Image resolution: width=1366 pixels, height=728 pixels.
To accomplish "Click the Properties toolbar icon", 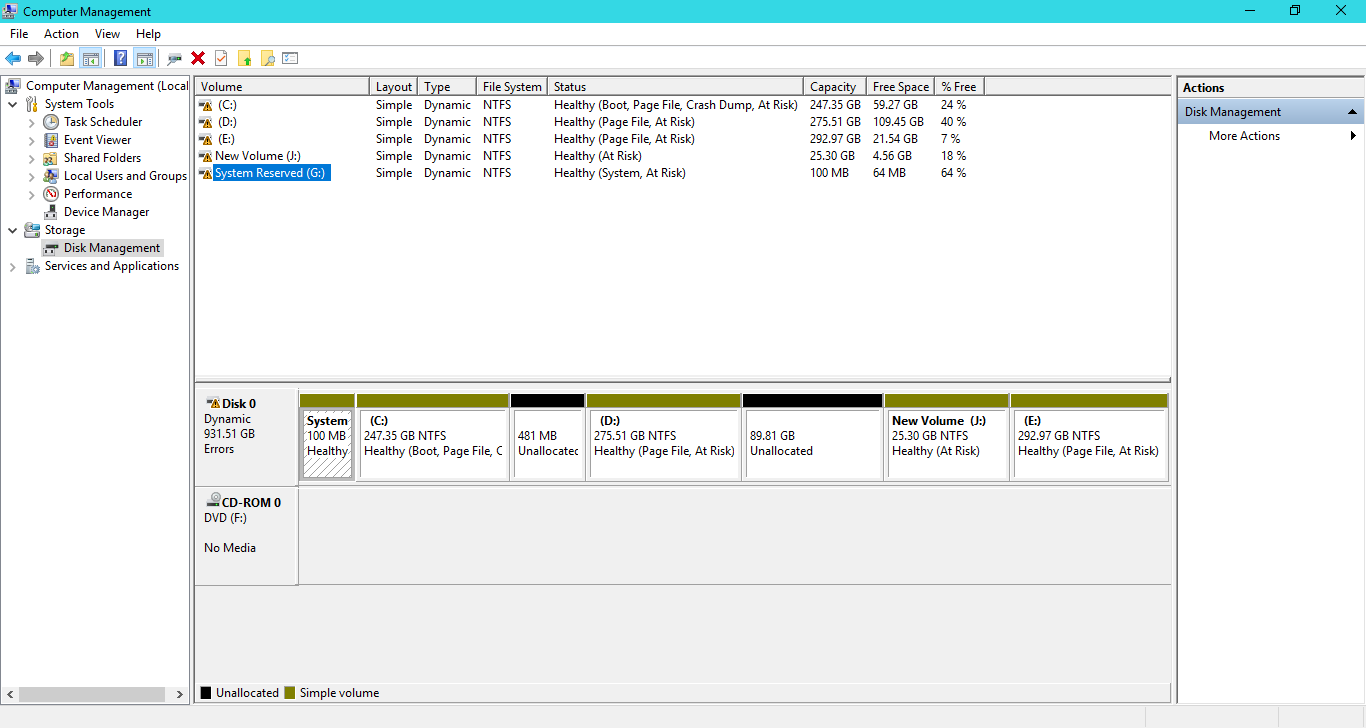I will click(x=220, y=57).
